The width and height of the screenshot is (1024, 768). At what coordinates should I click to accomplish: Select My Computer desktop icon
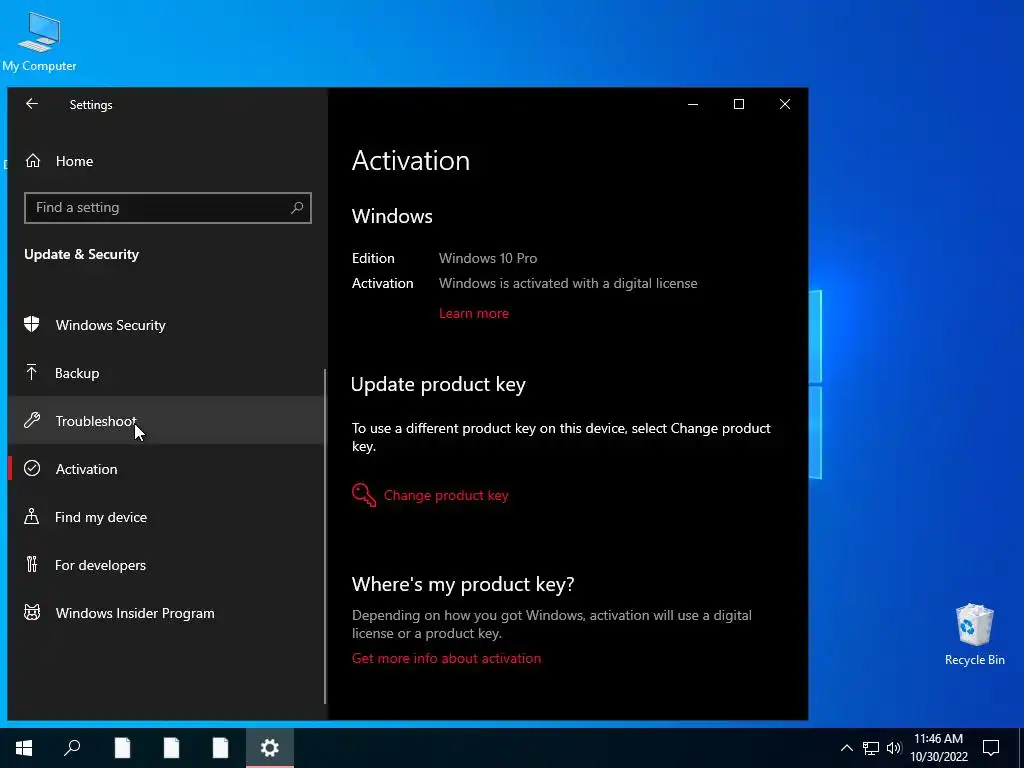(x=39, y=42)
